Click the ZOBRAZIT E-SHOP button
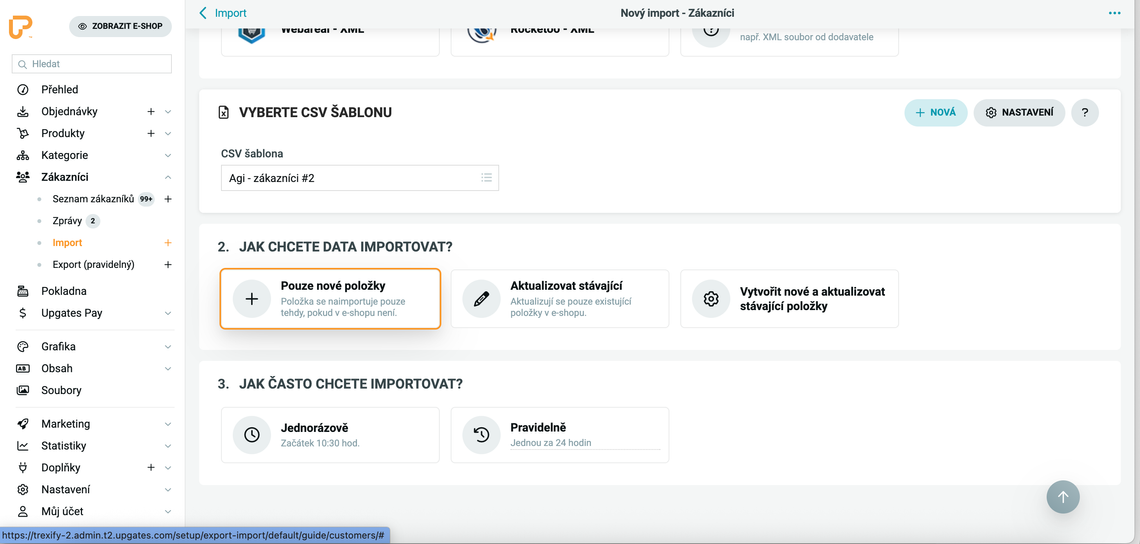Viewport: 1140px width, 544px height. click(x=120, y=27)
